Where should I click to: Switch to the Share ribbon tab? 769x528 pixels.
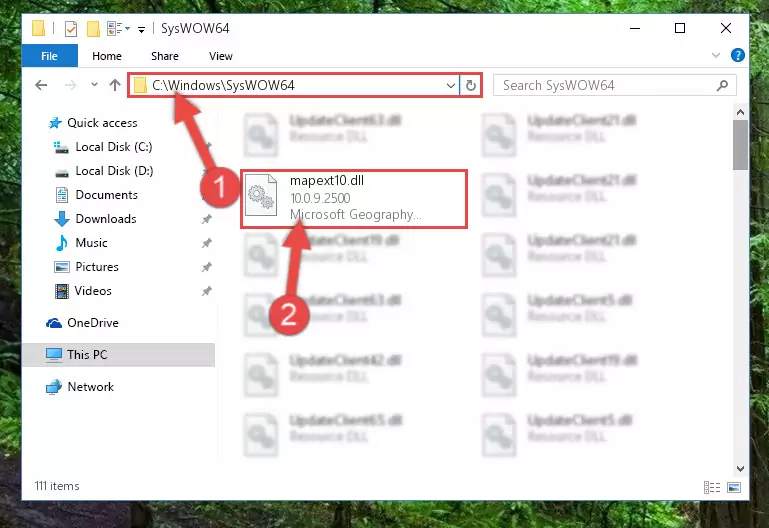(165, 56)
